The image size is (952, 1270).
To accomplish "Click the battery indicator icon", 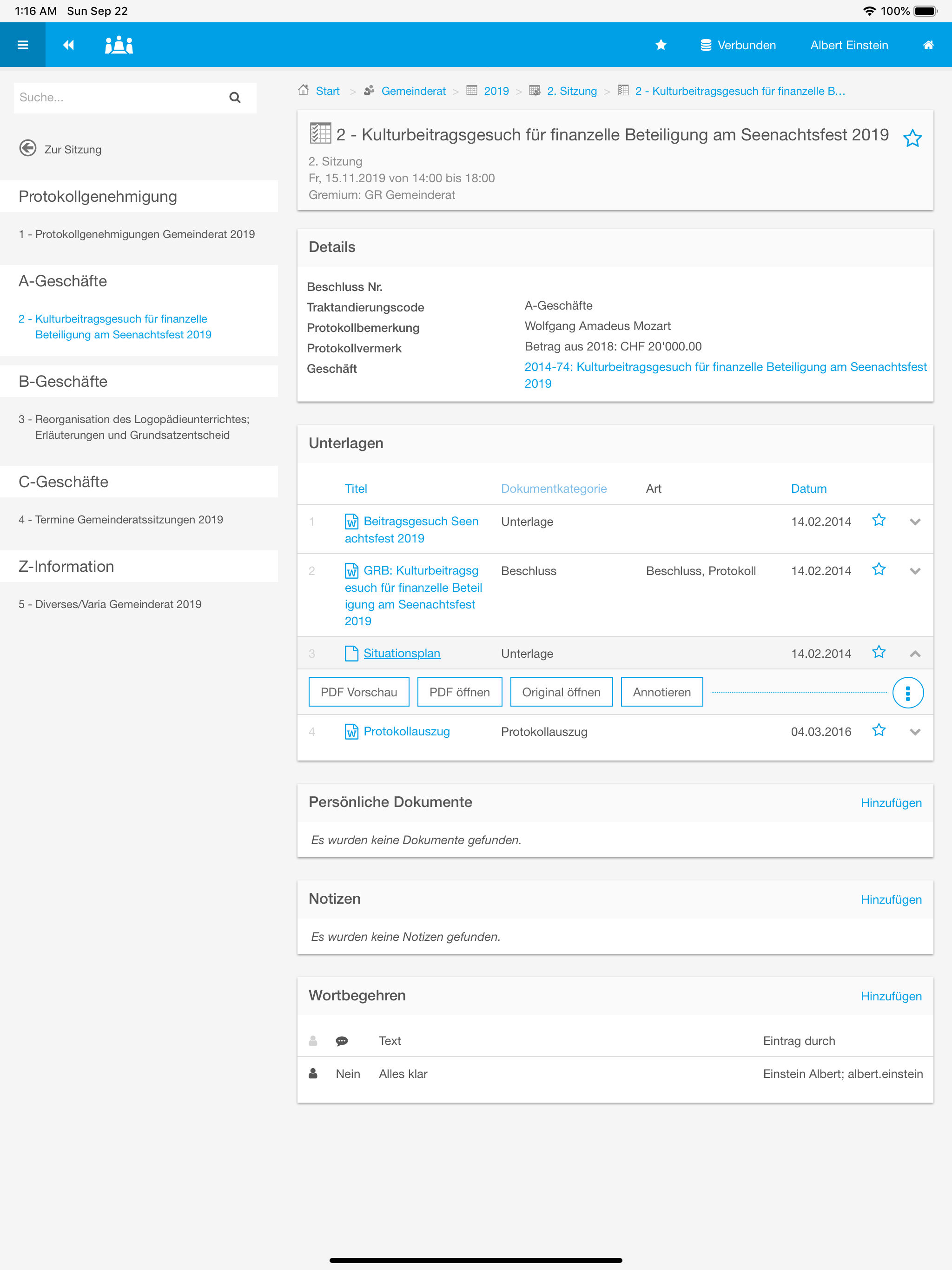I will coord(926,11).
